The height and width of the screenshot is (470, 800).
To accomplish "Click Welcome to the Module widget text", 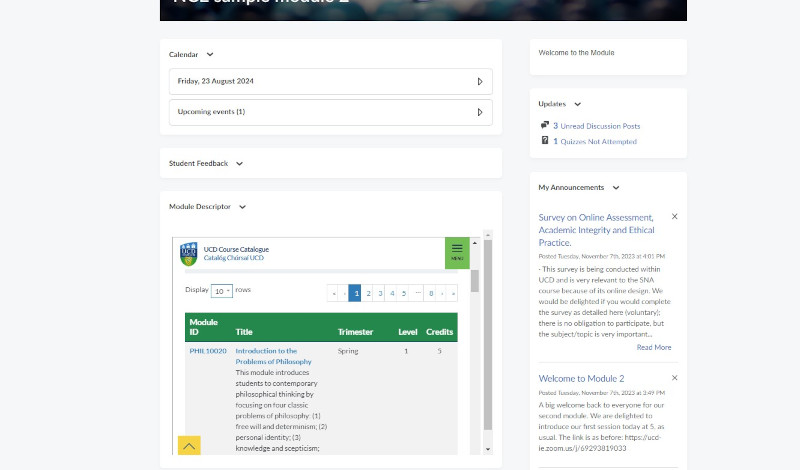I will pyautogui.click(x=577, y=53).
